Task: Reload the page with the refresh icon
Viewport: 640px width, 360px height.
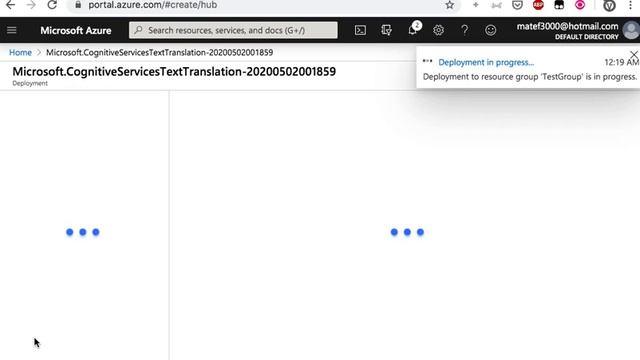Action: (52, 5)
